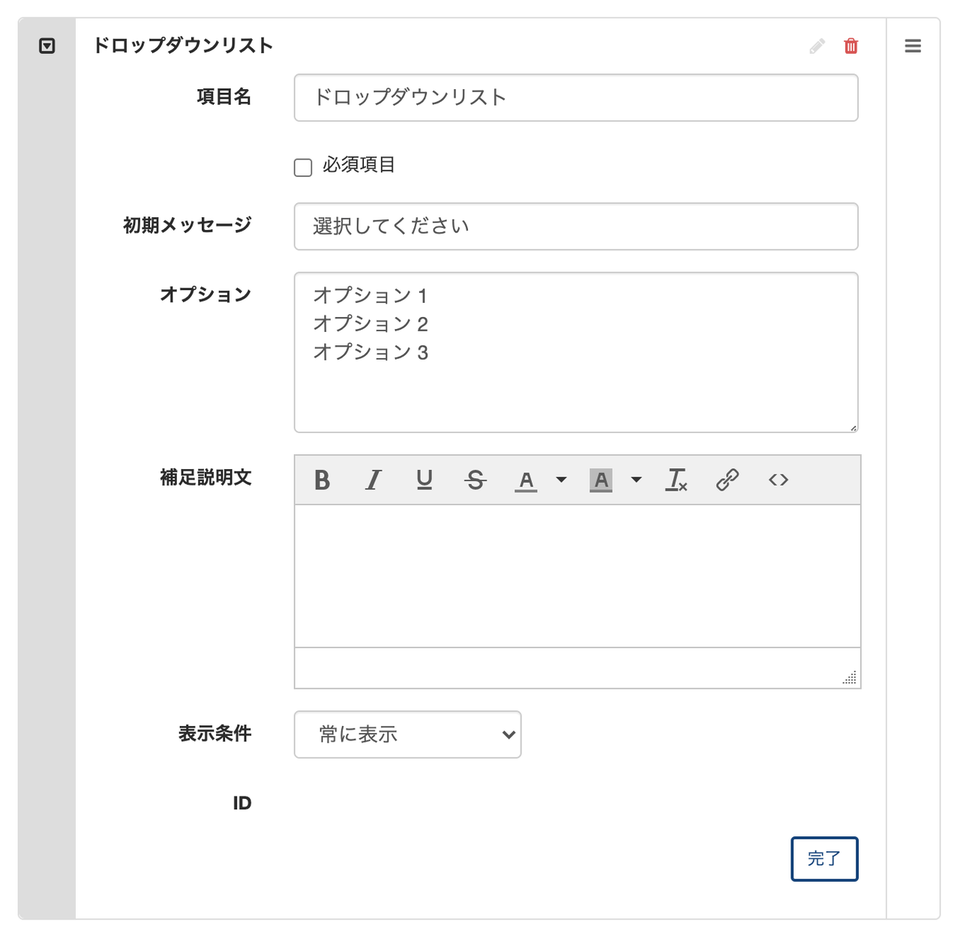960x939 pixels.
Task: Check the 必須項目 checkbox
Action: click(x=303, y=167)
